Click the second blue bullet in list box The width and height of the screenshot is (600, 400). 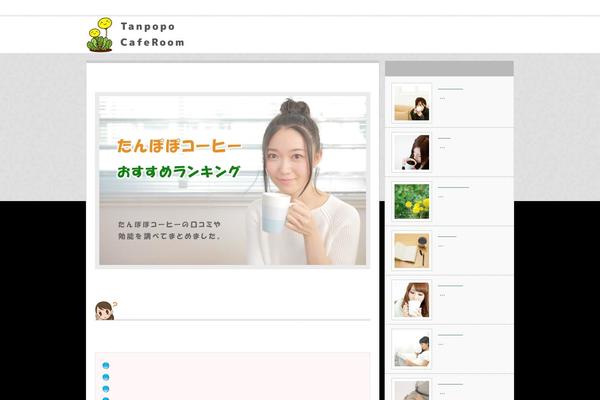click(x=106, y=377)
